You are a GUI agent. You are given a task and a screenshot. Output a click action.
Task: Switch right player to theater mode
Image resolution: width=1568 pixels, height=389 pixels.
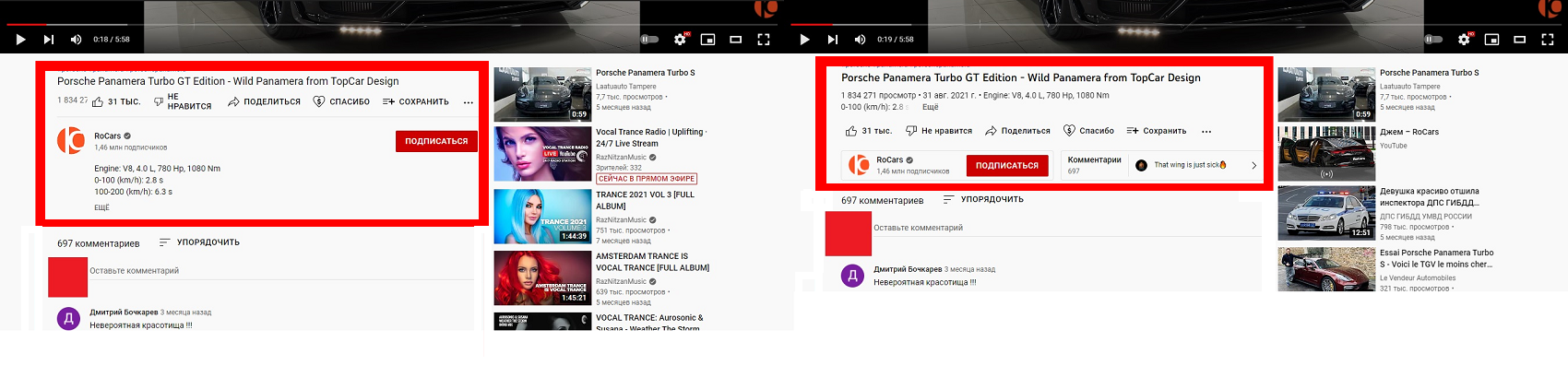pos(1519,40)
